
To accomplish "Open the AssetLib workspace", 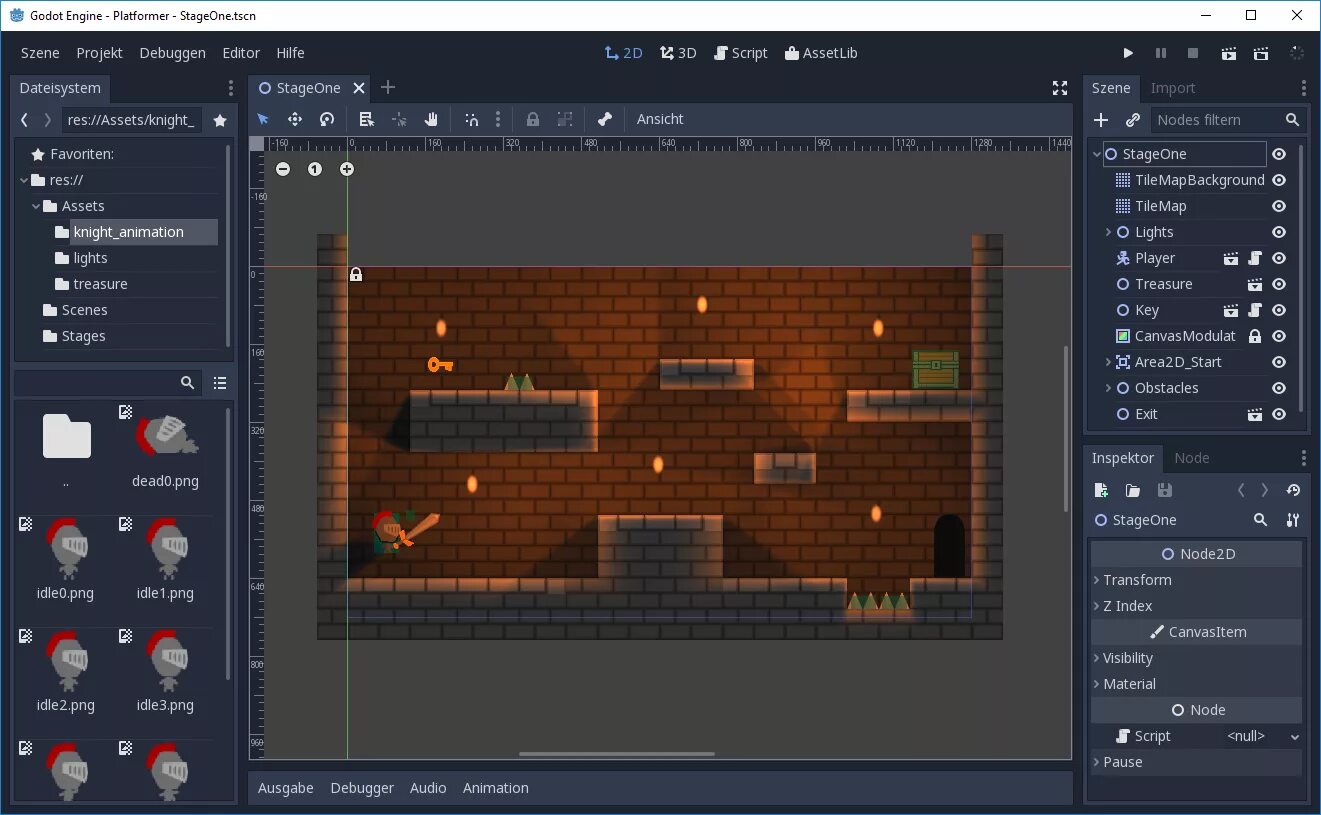I will click(x=821, y=53).
